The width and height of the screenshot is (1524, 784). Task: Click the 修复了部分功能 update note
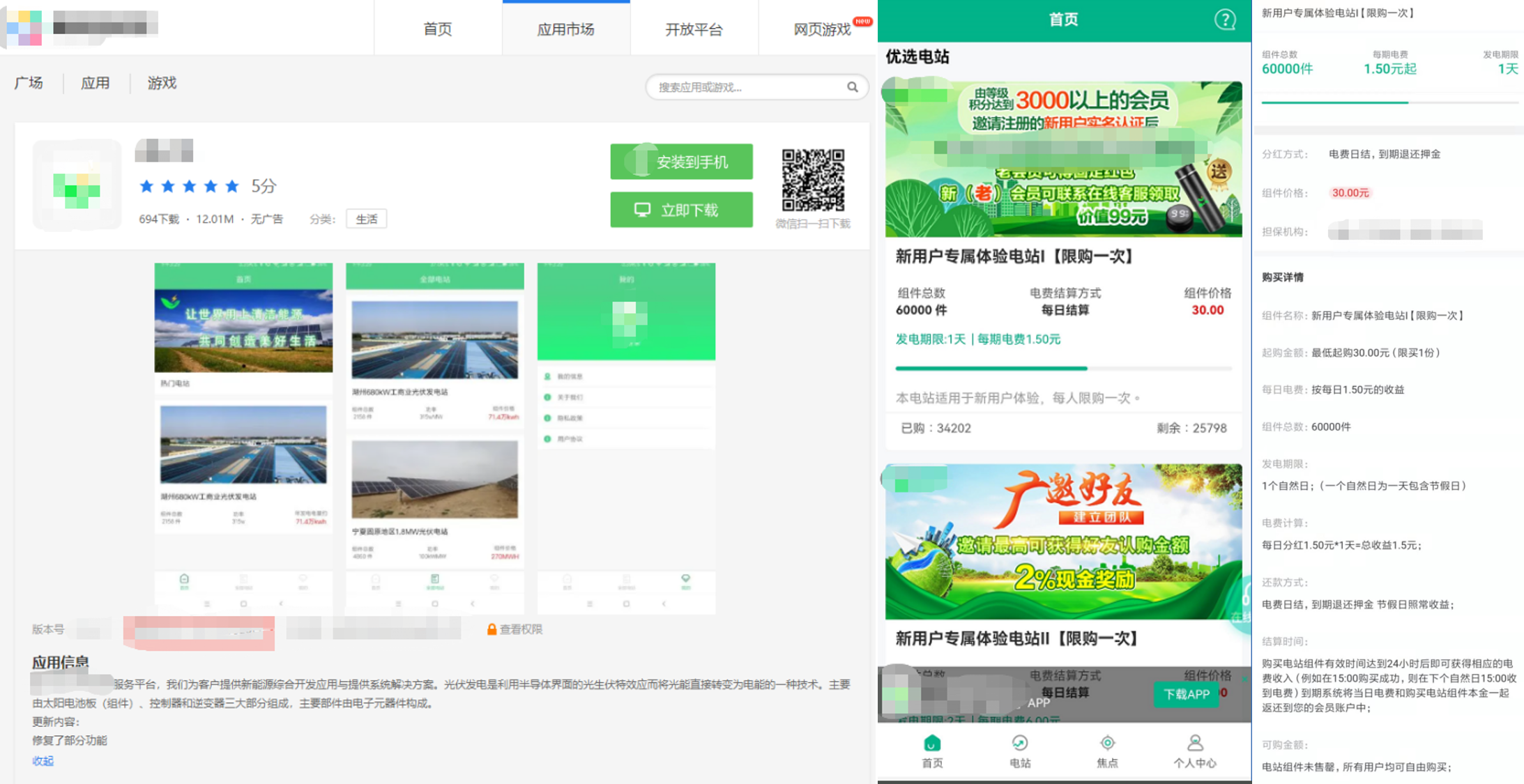(x=70, y=740)
